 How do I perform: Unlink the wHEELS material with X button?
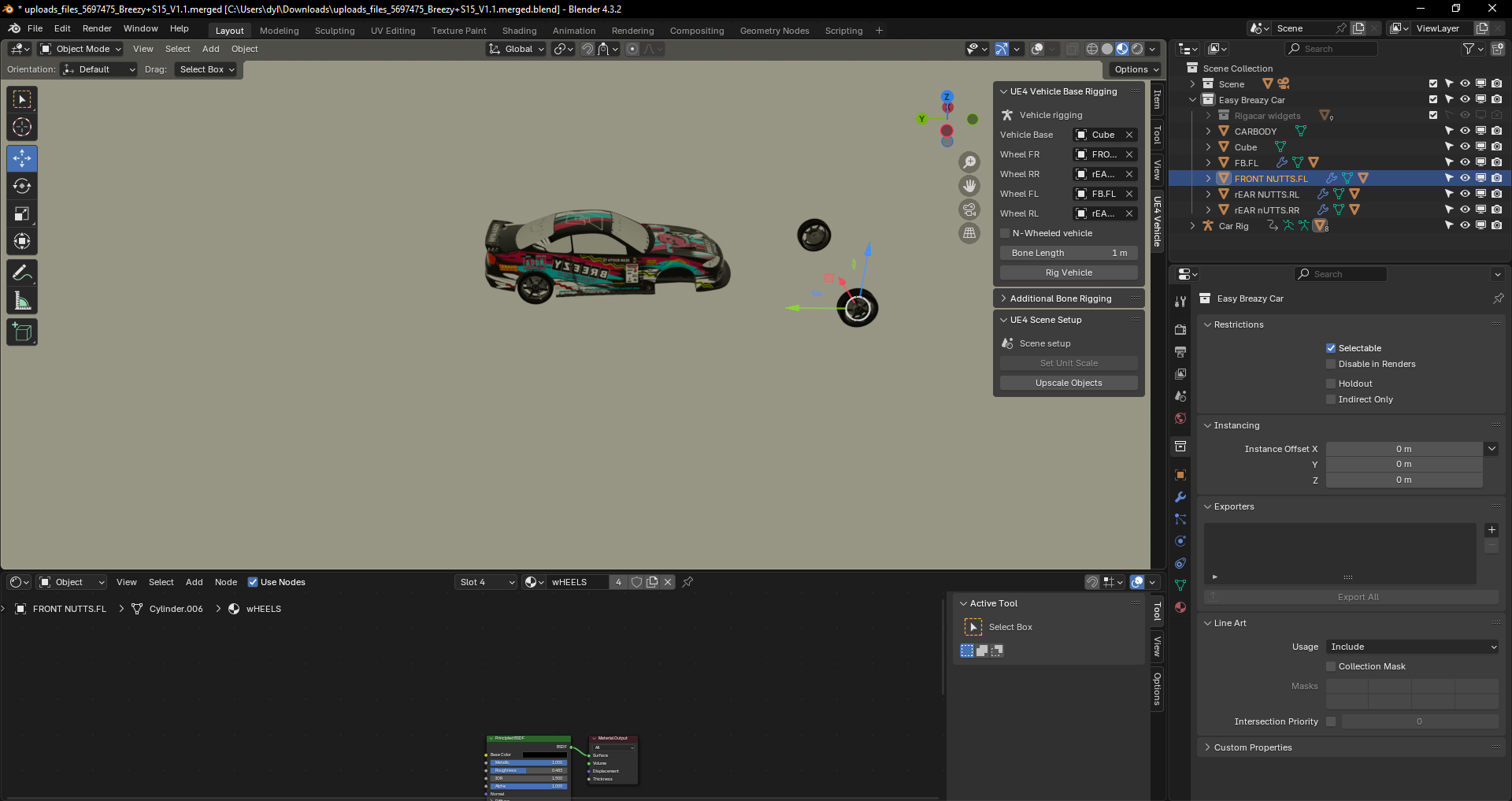(668, 582)
